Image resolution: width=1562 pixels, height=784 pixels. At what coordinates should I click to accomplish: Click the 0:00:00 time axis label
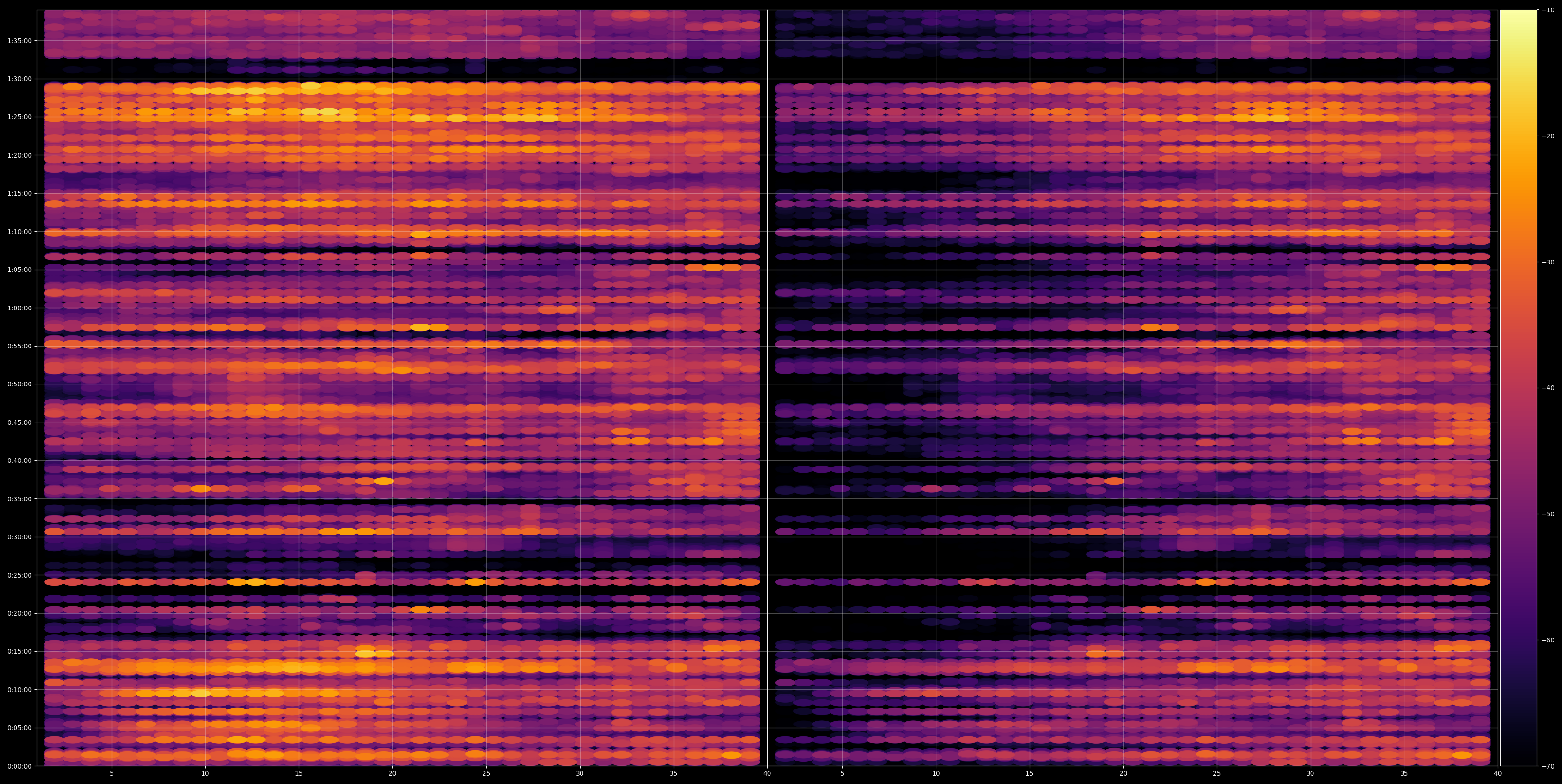[19, 766]
